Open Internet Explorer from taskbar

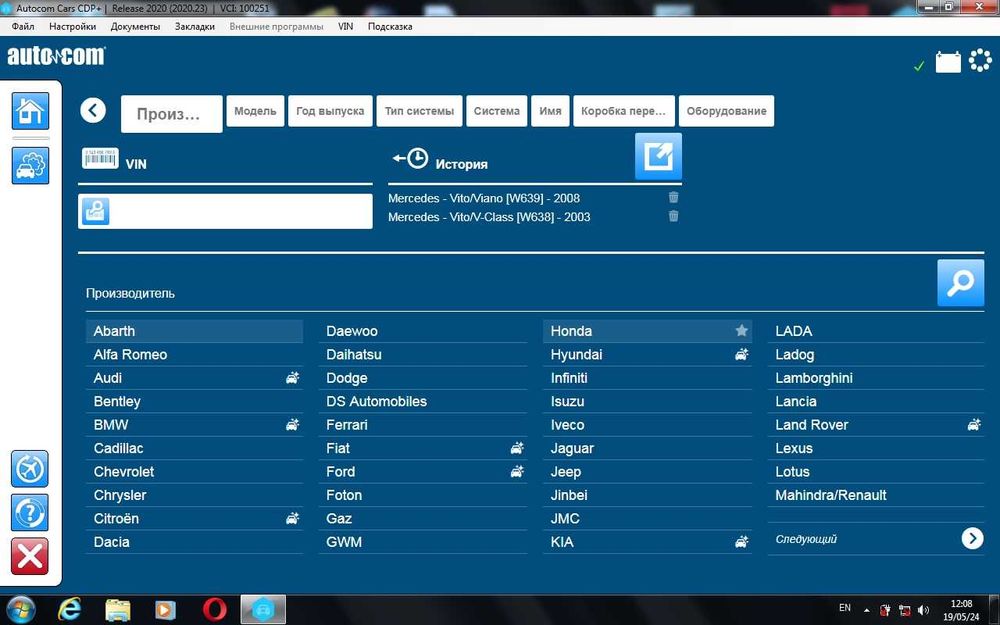pyautogui.click(x=70, y=610)
